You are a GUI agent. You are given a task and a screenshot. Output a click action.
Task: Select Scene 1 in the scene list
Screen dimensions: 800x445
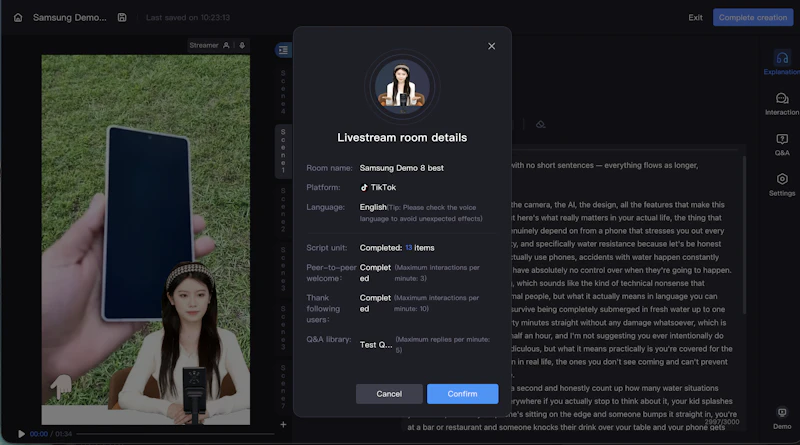coord(283,151)
